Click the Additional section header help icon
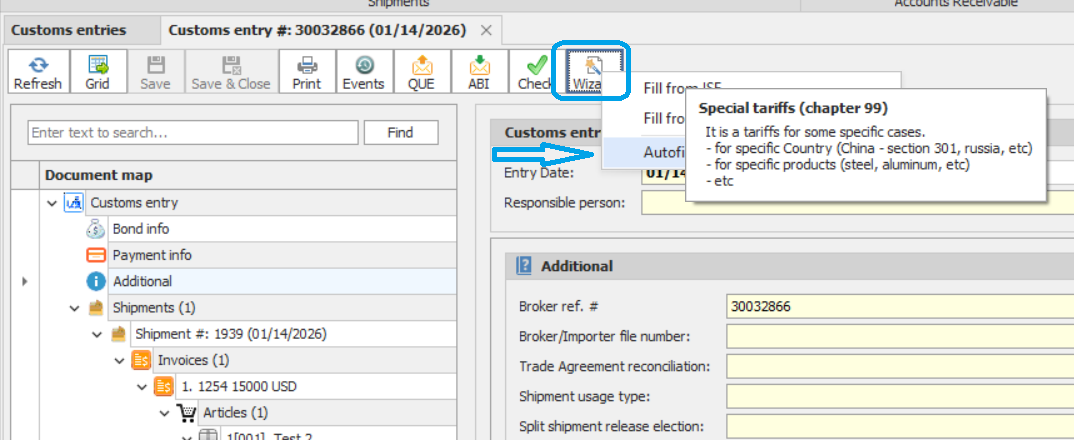The height and width of the screenshot is (440, 1074). coord(524,266)
